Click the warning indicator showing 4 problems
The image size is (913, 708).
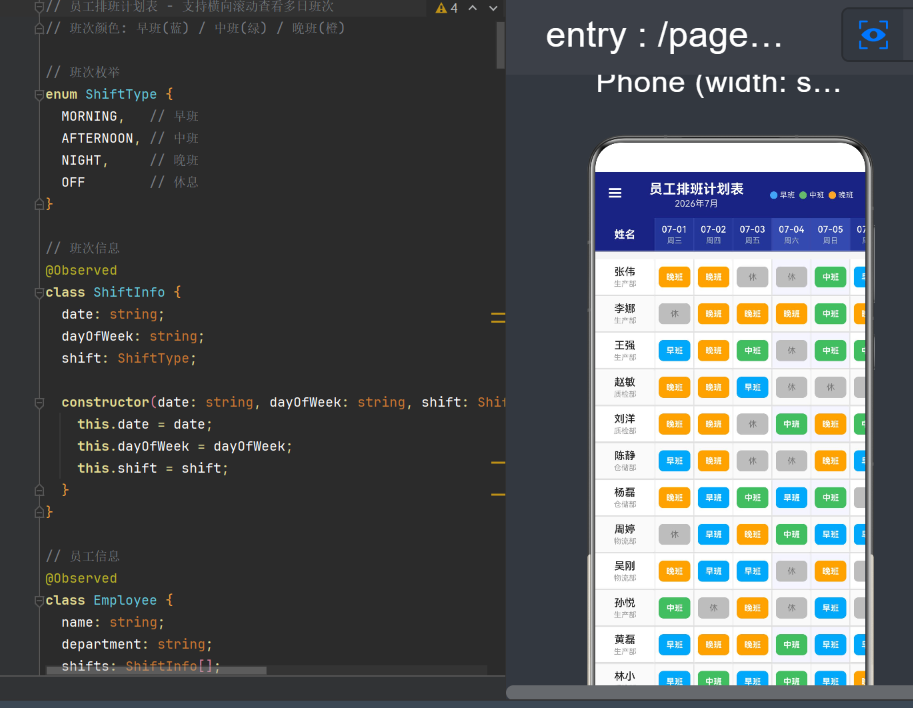[x=447, y=8]
